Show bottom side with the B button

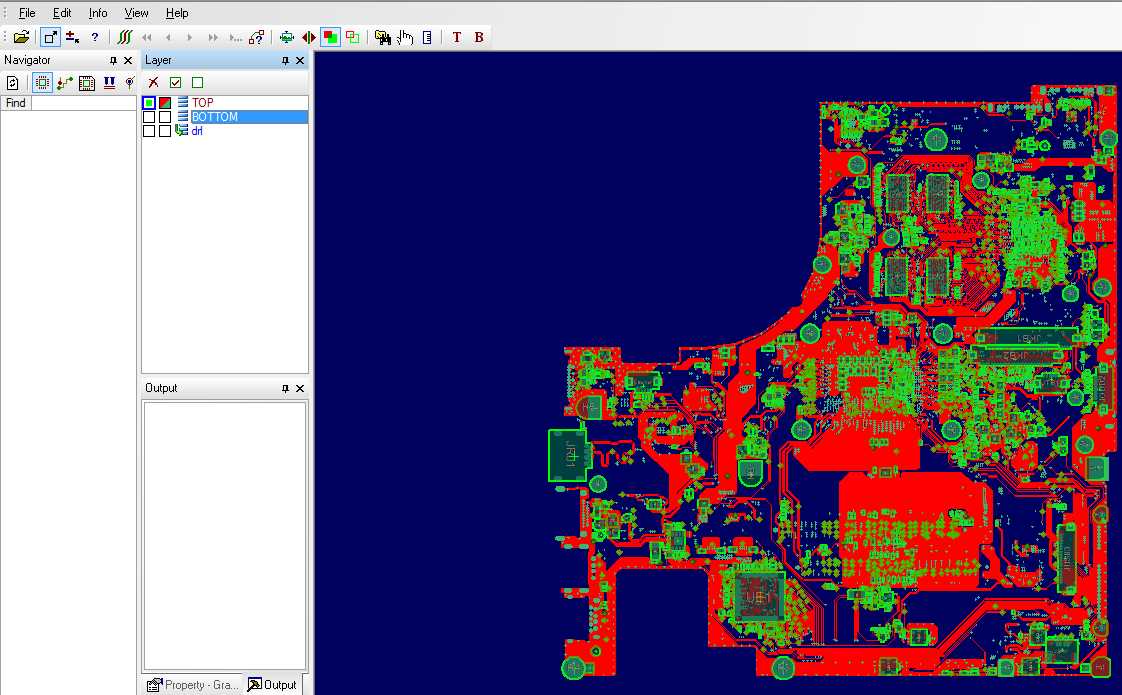point(479,37)
